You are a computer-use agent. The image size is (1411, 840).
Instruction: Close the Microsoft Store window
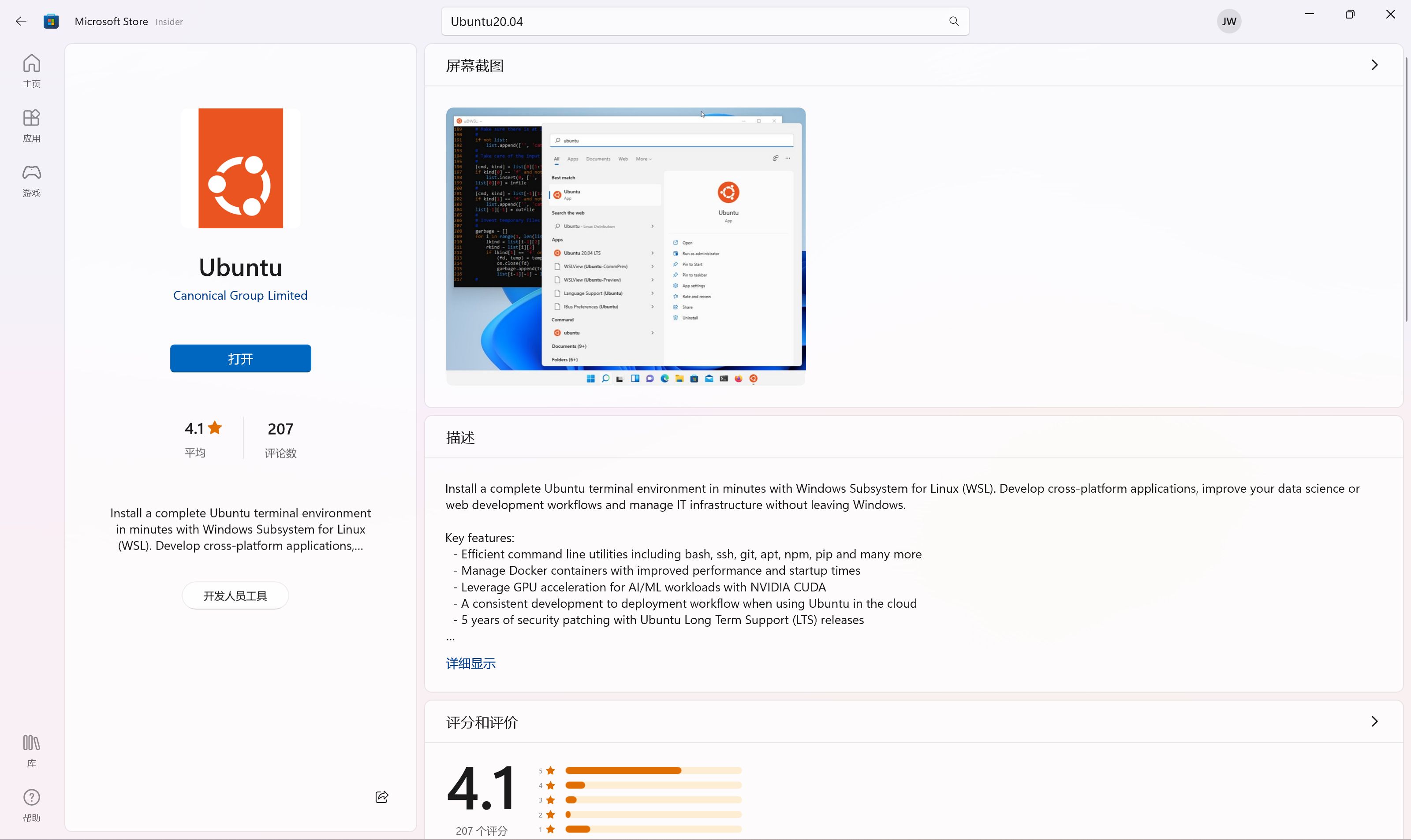pyautogui.click(x=1391, y=14)
